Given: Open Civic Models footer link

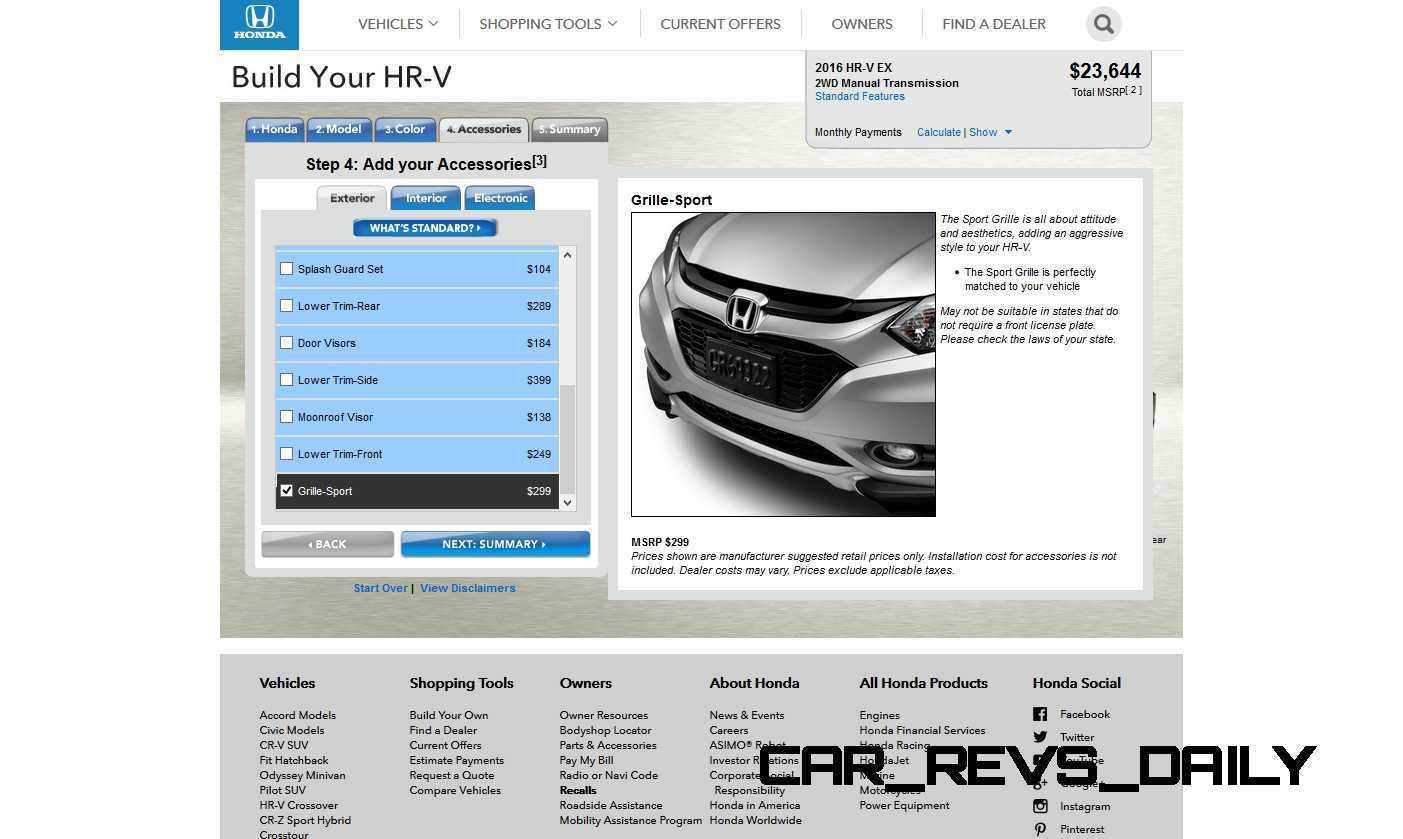Looking at the screenshot, I should point(292,730).
